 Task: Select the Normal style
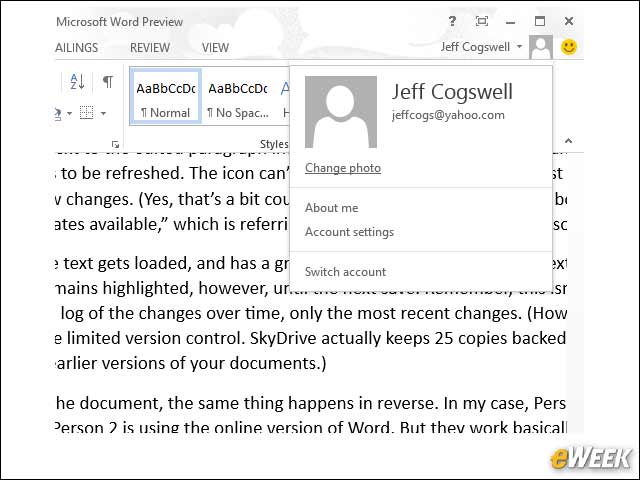coord(165,96)
